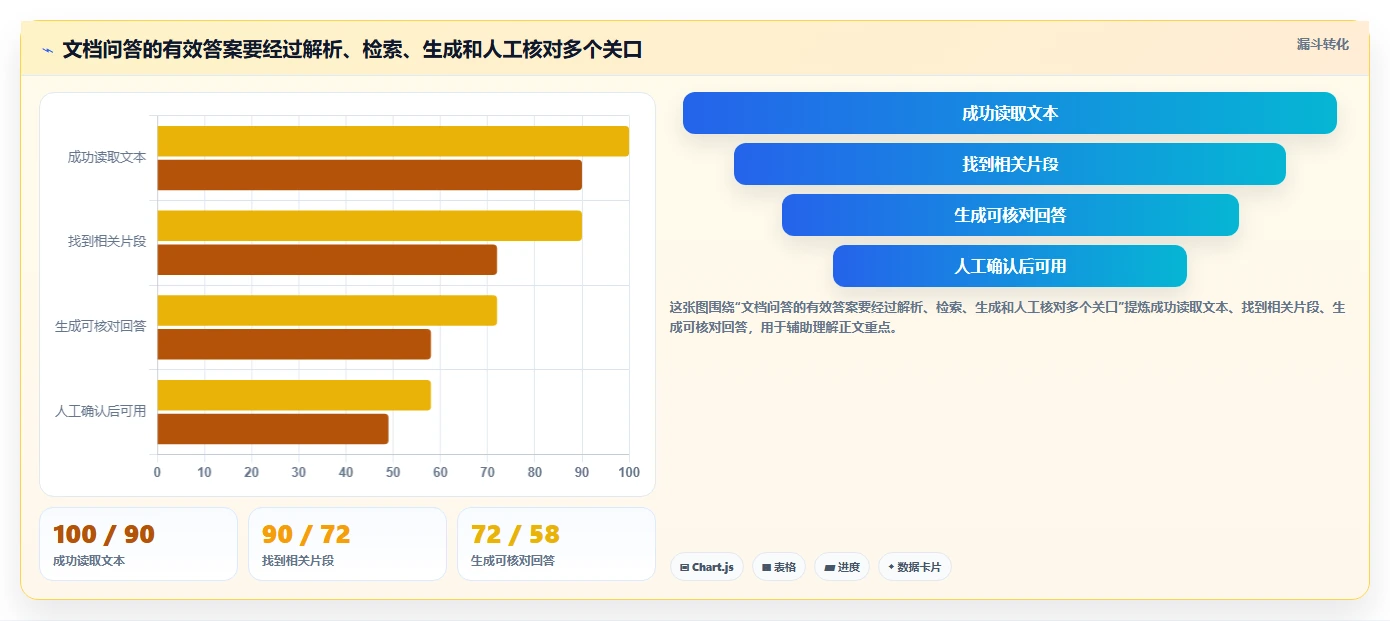1390x621 pixels.
Task: Click the 进度 tag chip
Action: [x=842, y=567]
